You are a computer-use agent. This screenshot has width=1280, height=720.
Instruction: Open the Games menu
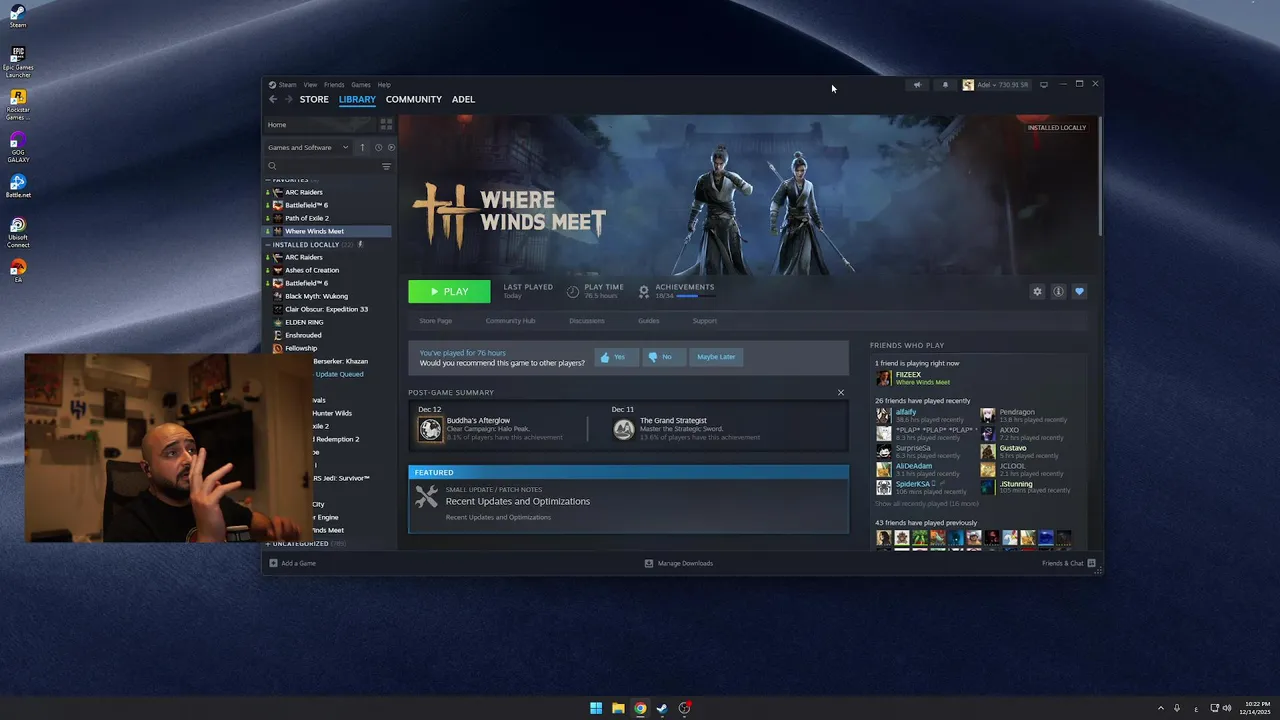[x=361, y=85]
